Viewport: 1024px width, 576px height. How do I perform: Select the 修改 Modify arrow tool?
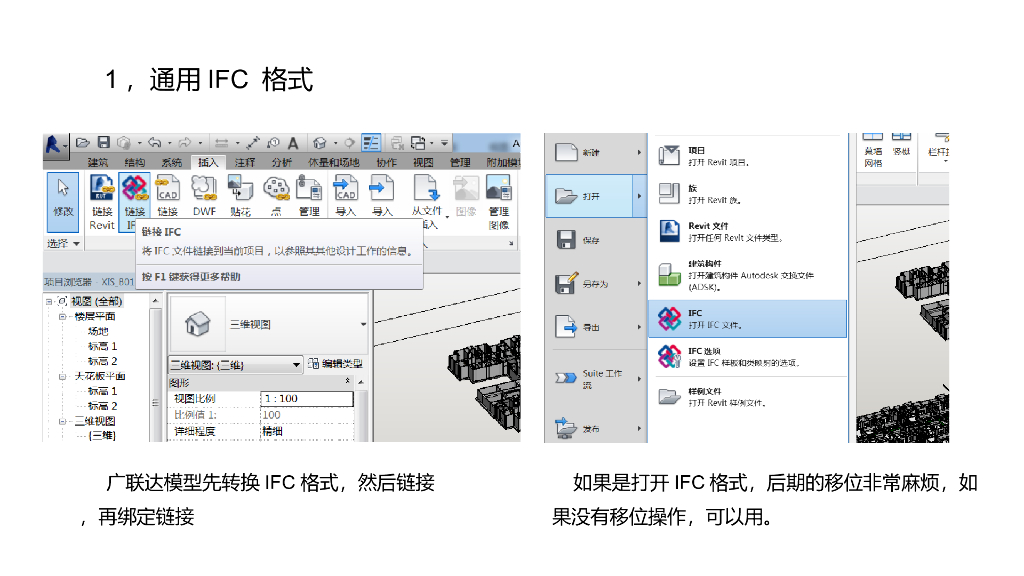pos(63,202)
